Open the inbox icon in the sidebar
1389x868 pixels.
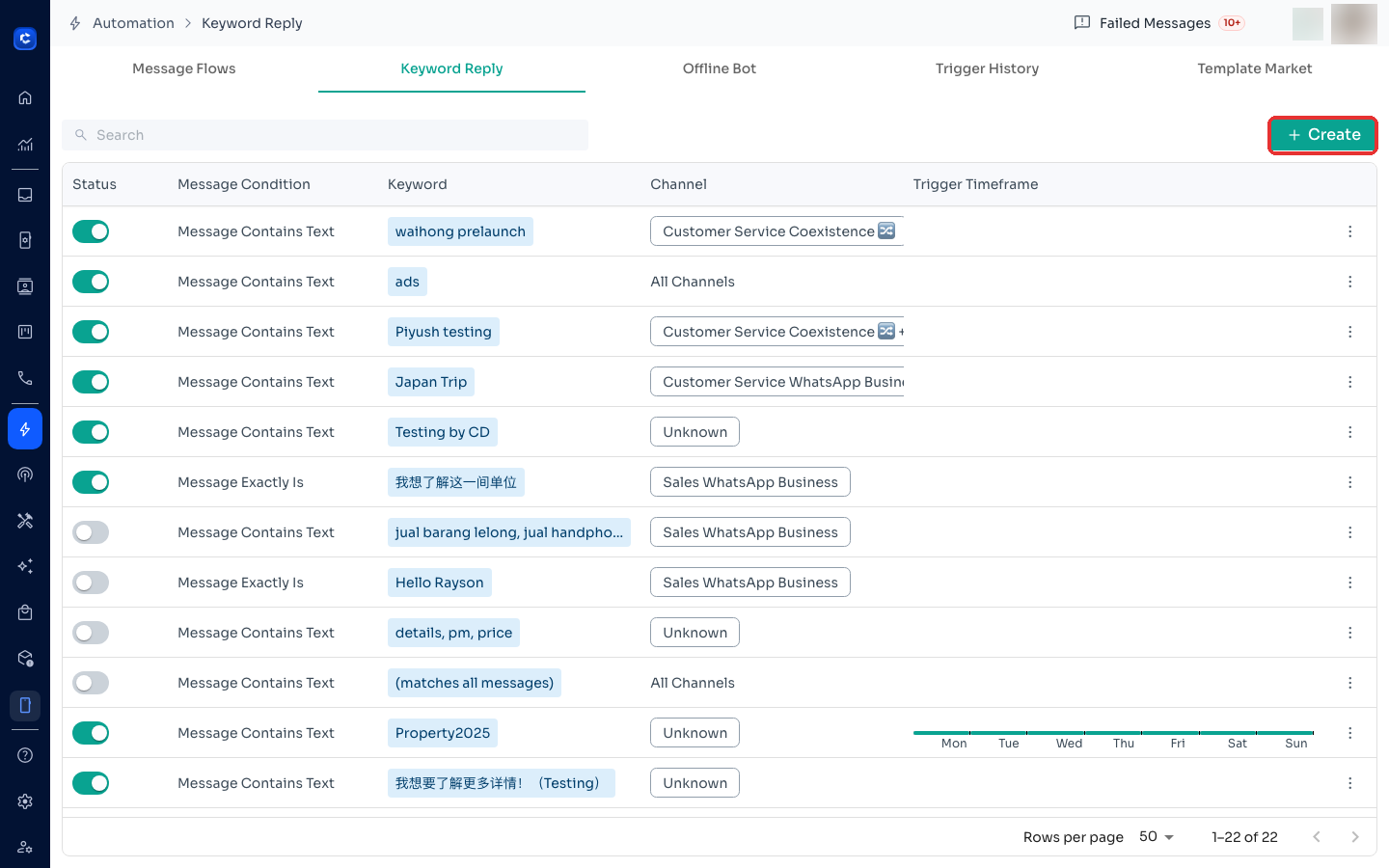click(25, 195)
